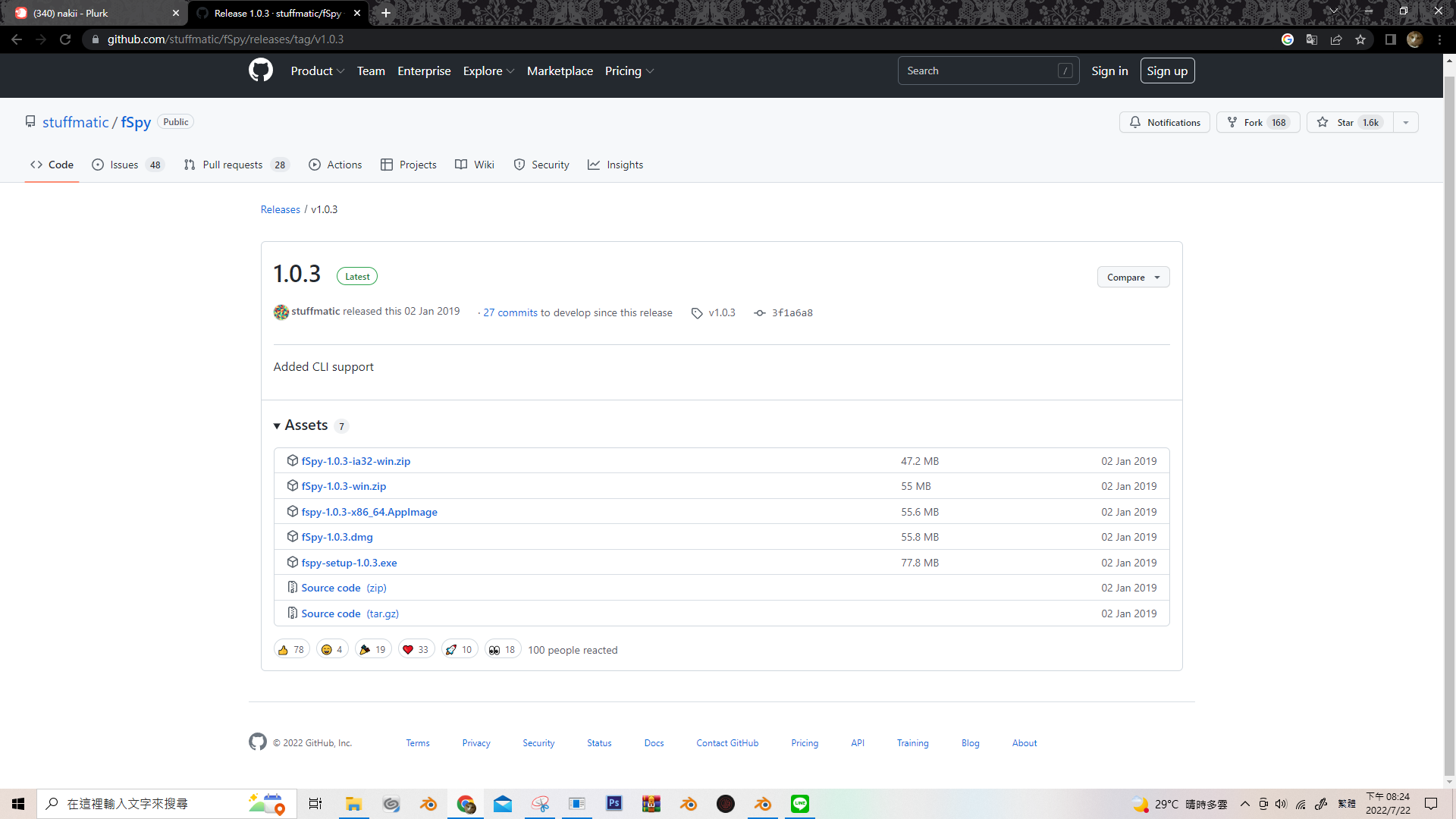
Task: Reload the page with refresh icon
Action: (x=65, y=39)
